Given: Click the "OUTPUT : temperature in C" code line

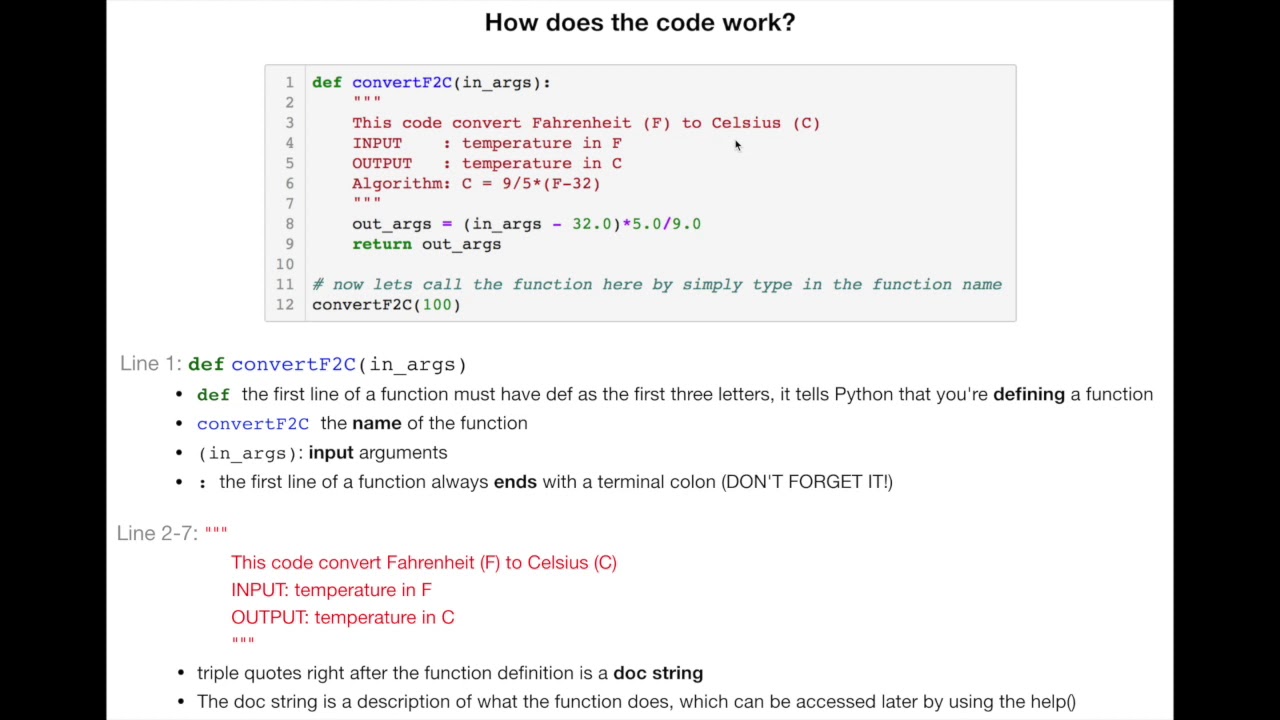Looking at the screenshot, I should (x=486, y=163).
